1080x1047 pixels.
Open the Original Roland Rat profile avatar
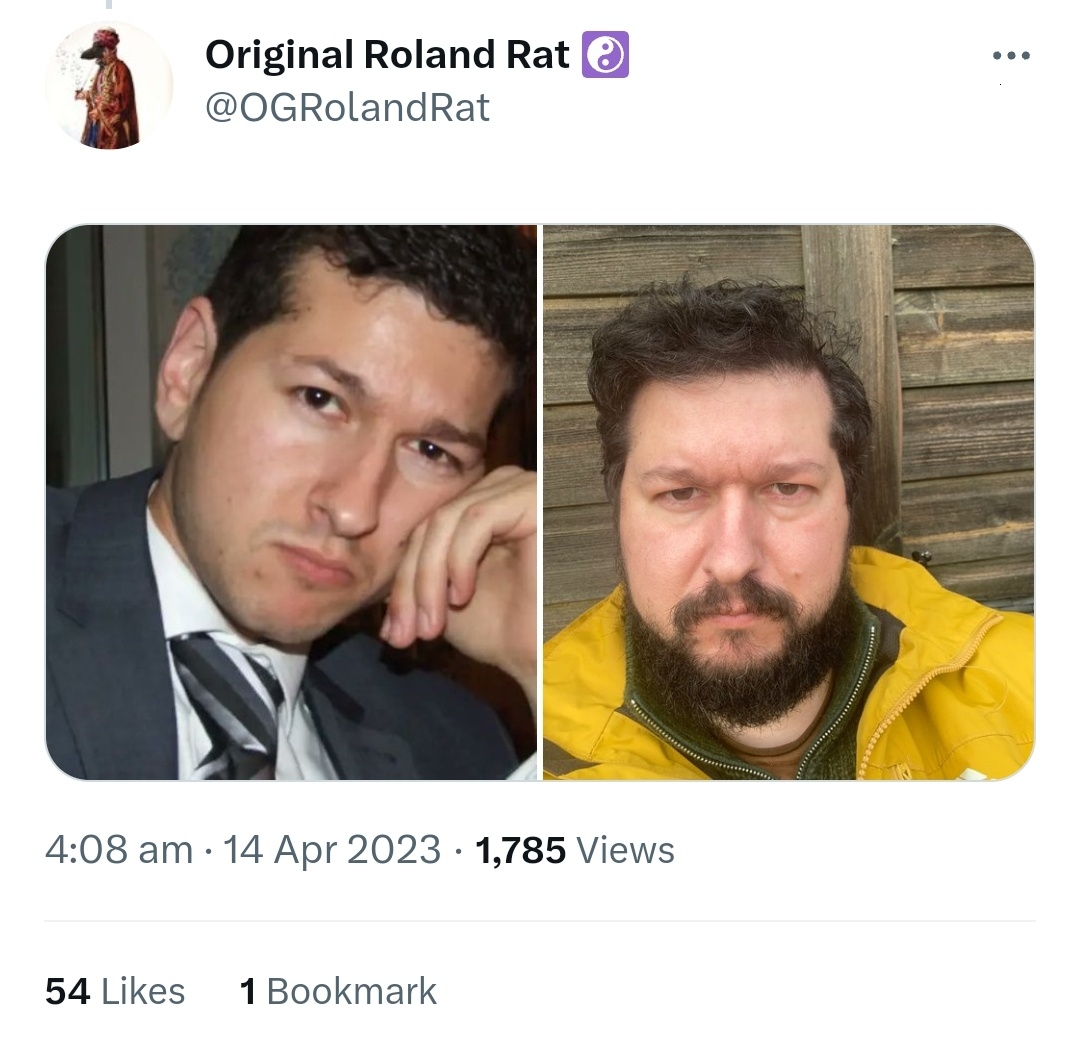(109, 85)
